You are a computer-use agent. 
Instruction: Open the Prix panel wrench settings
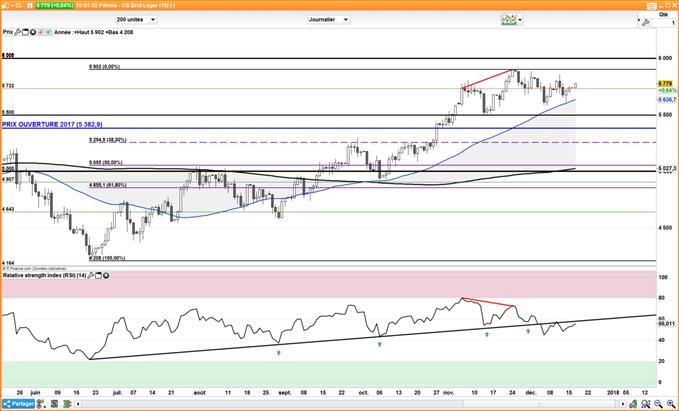[x=18, y=32]
